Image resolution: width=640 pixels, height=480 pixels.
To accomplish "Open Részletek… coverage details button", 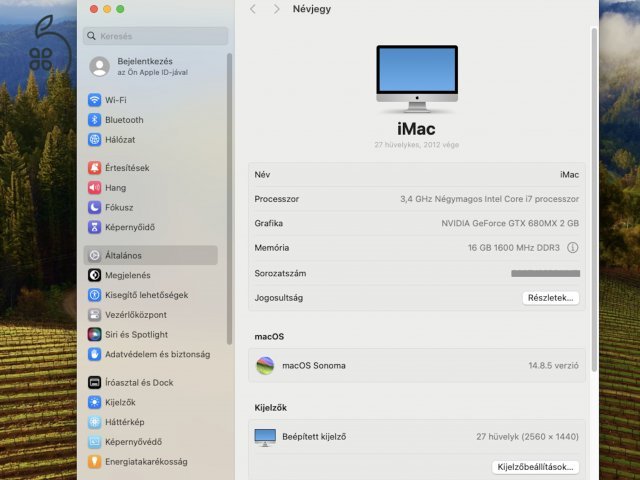I will click(x=550, y=298).
